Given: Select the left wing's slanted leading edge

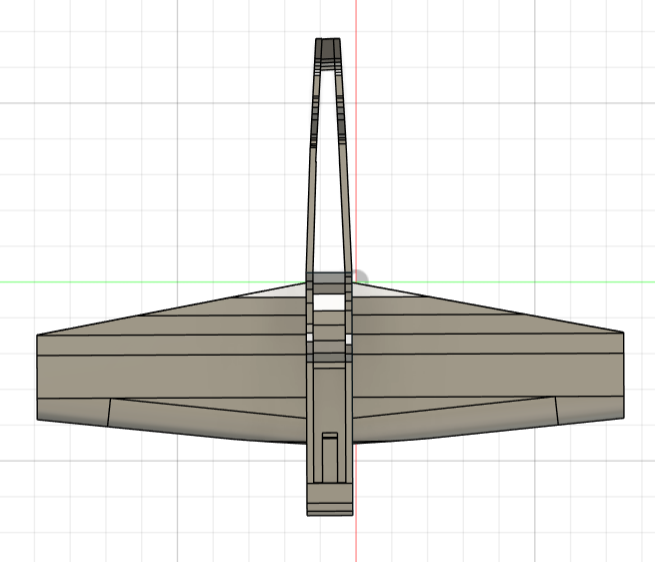Looking at the screenshot, I should [x=170, y=309].
